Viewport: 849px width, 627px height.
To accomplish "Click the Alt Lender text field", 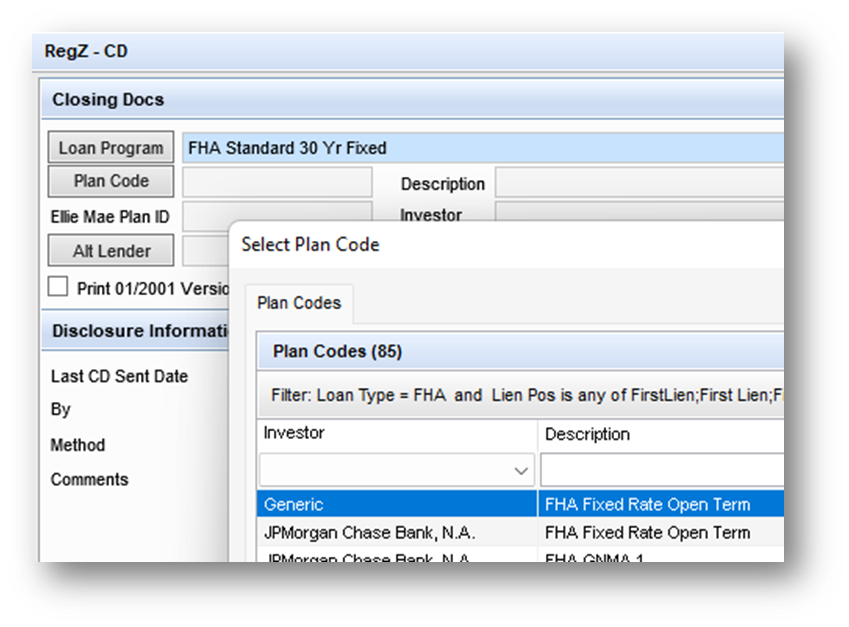I will [204, 250].
